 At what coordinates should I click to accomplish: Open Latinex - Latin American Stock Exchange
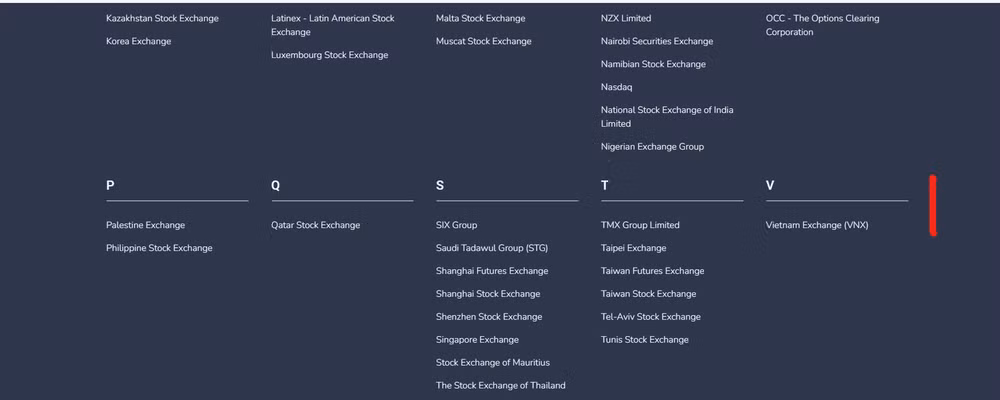coord(333,26)
